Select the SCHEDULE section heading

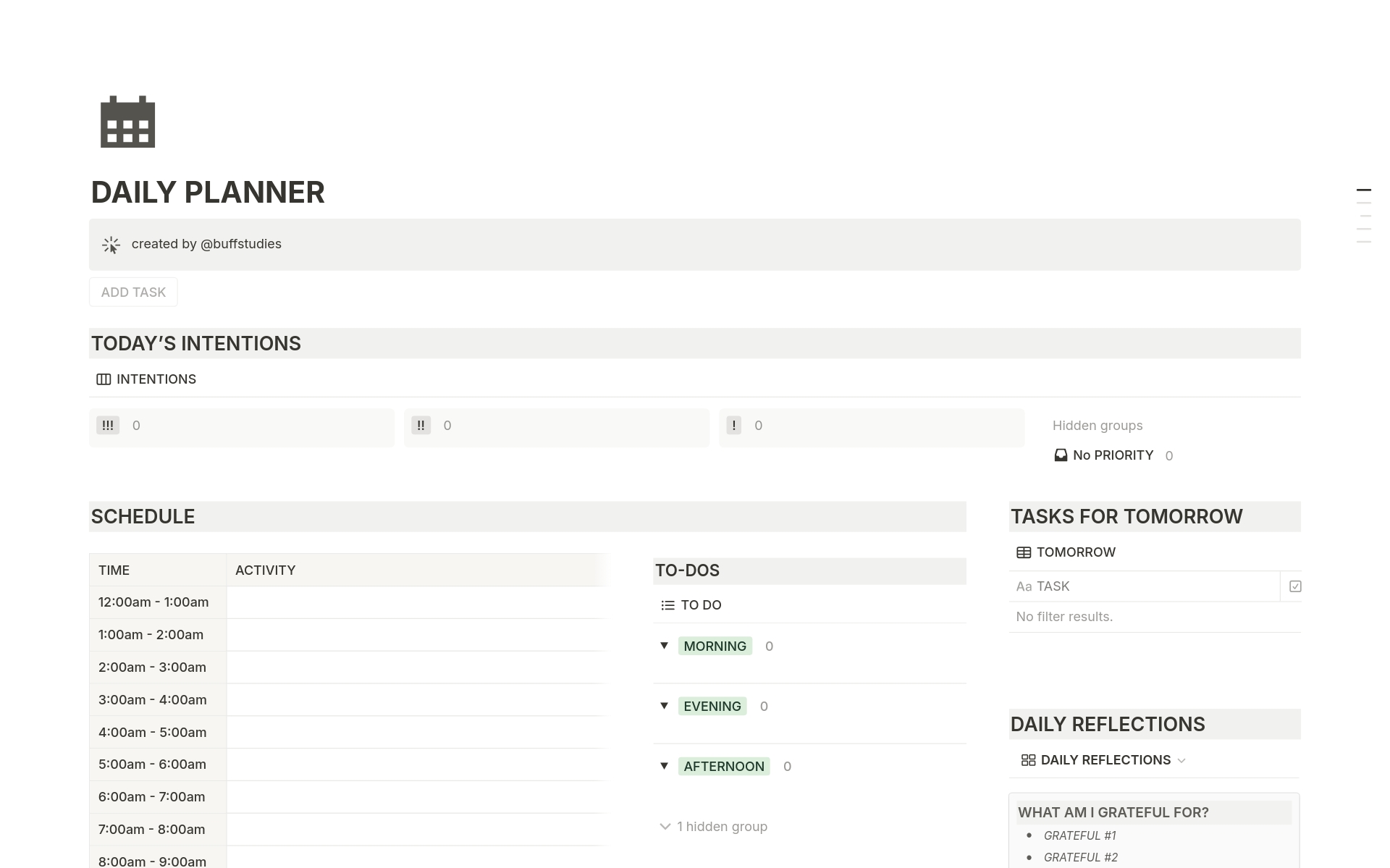pos(143,516)
